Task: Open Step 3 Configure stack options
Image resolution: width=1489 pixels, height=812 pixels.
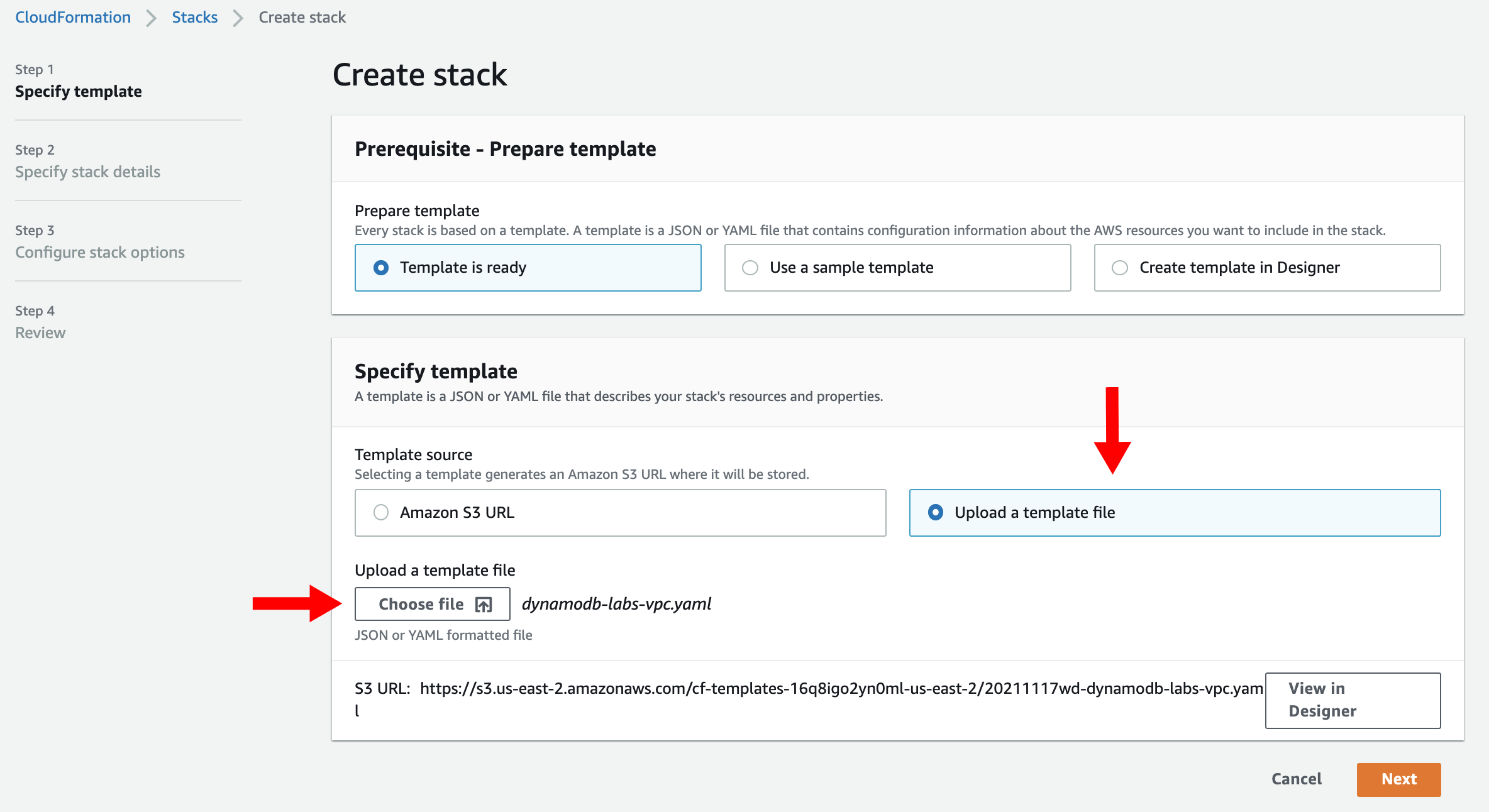Action: pyautogui.click(x=100, y=242)
